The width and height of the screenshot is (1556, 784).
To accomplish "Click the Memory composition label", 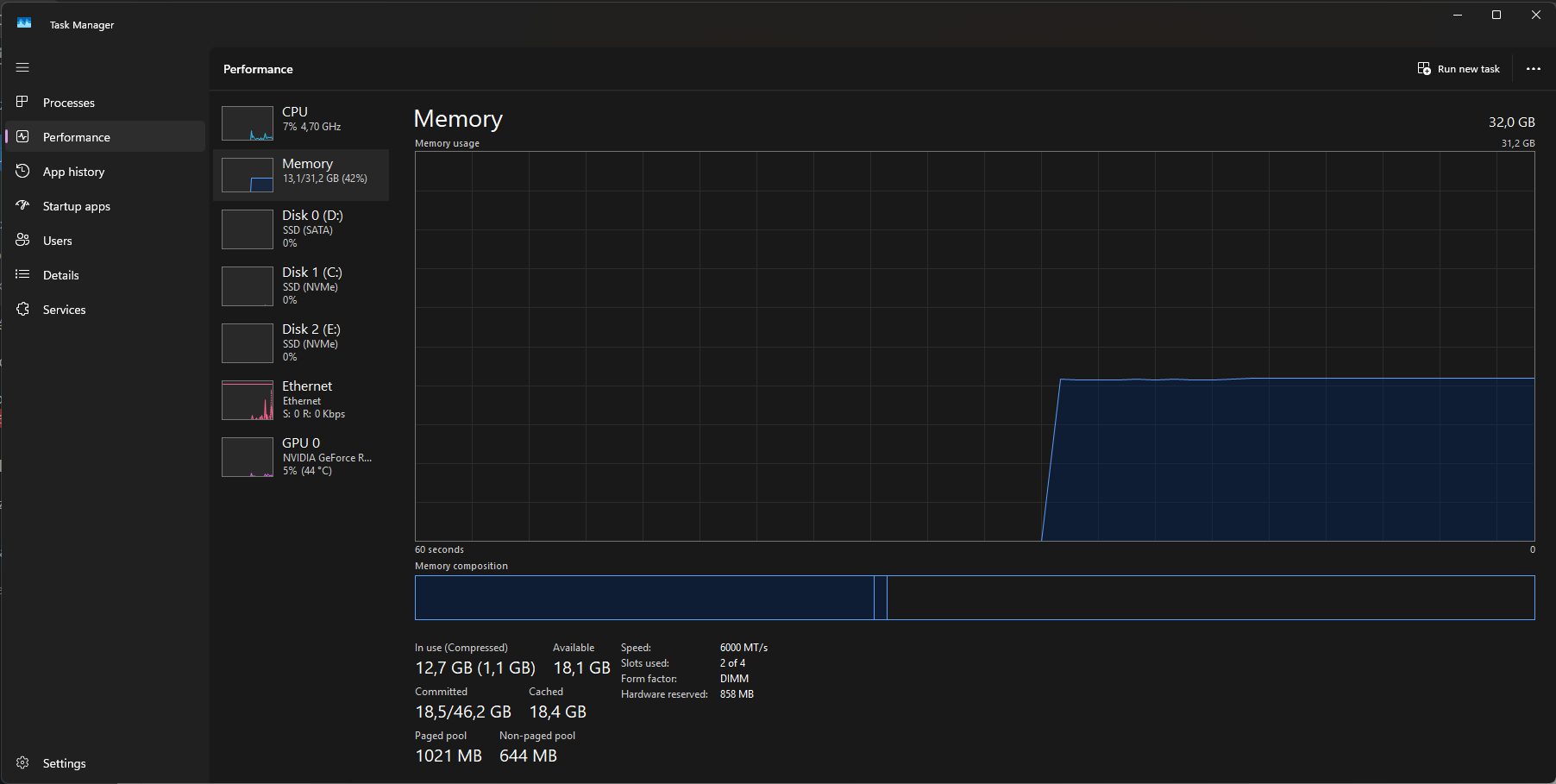I will pyautogui.click(x=461, y=566).
